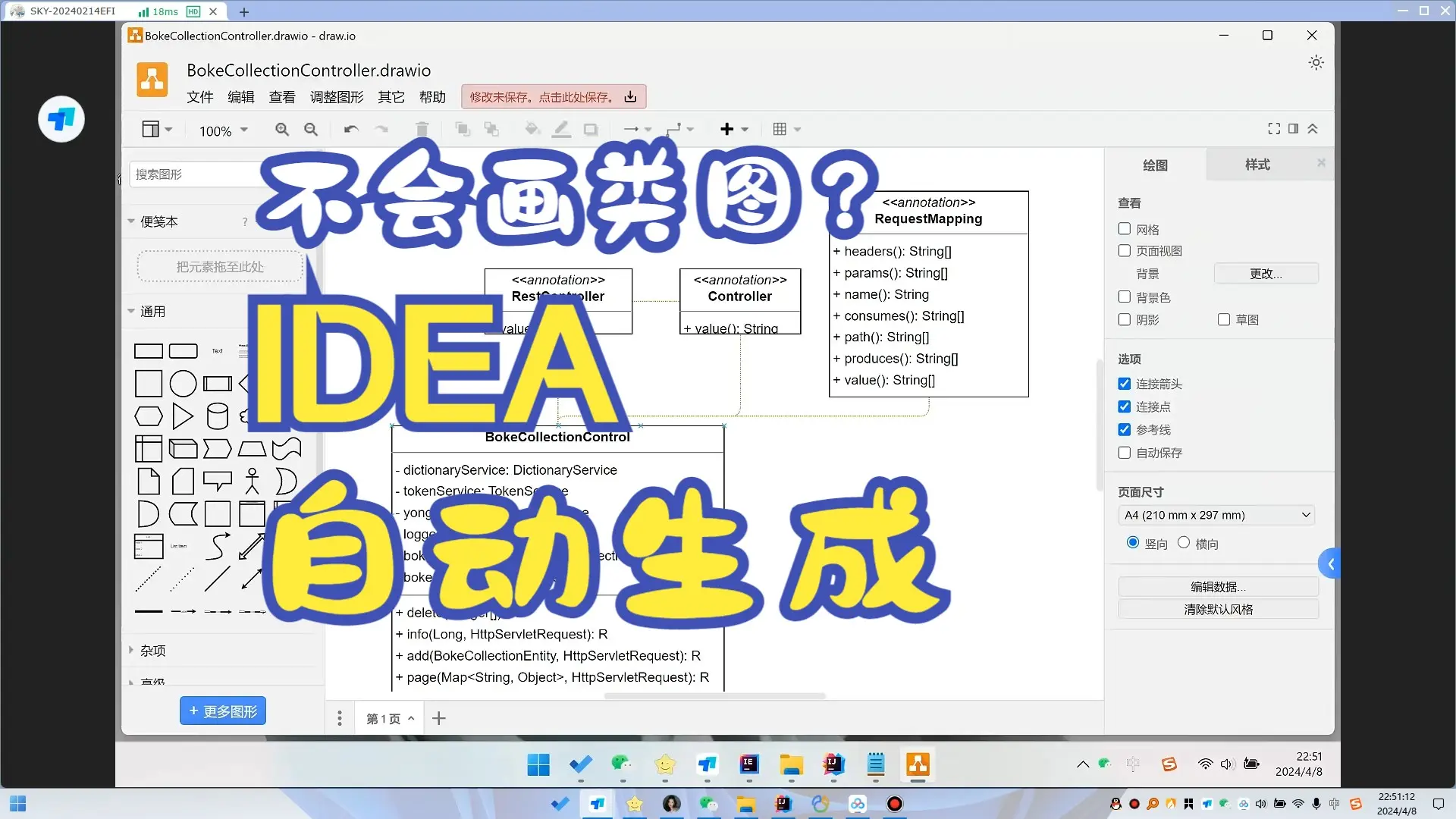
Task: Select the rectangle shape in General
Action: click(149, 351)
